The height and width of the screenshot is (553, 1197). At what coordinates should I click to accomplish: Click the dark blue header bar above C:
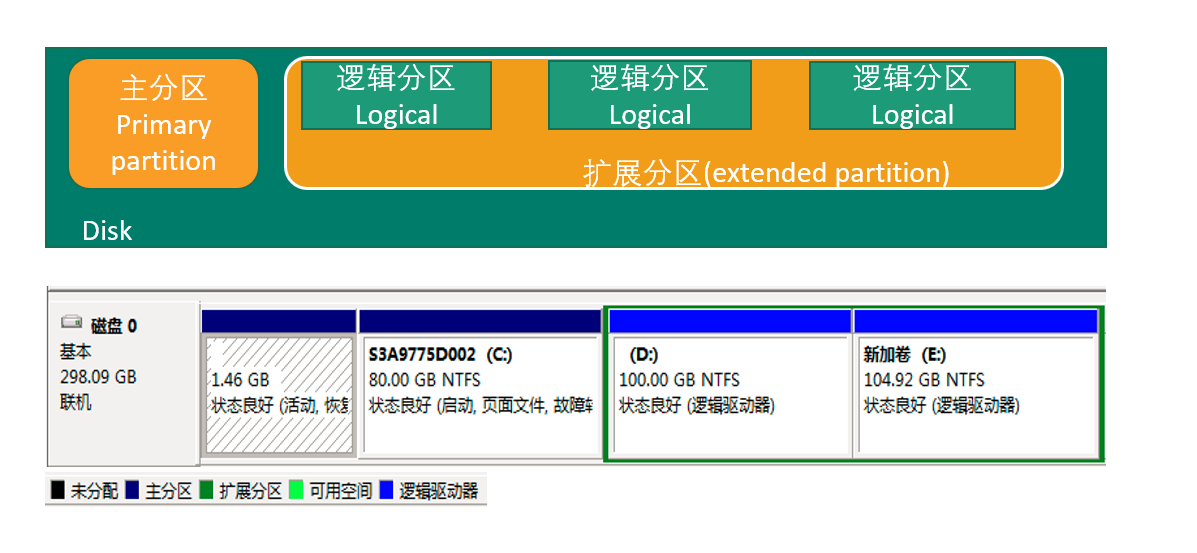pyautogui.click(x=479, y=321)
